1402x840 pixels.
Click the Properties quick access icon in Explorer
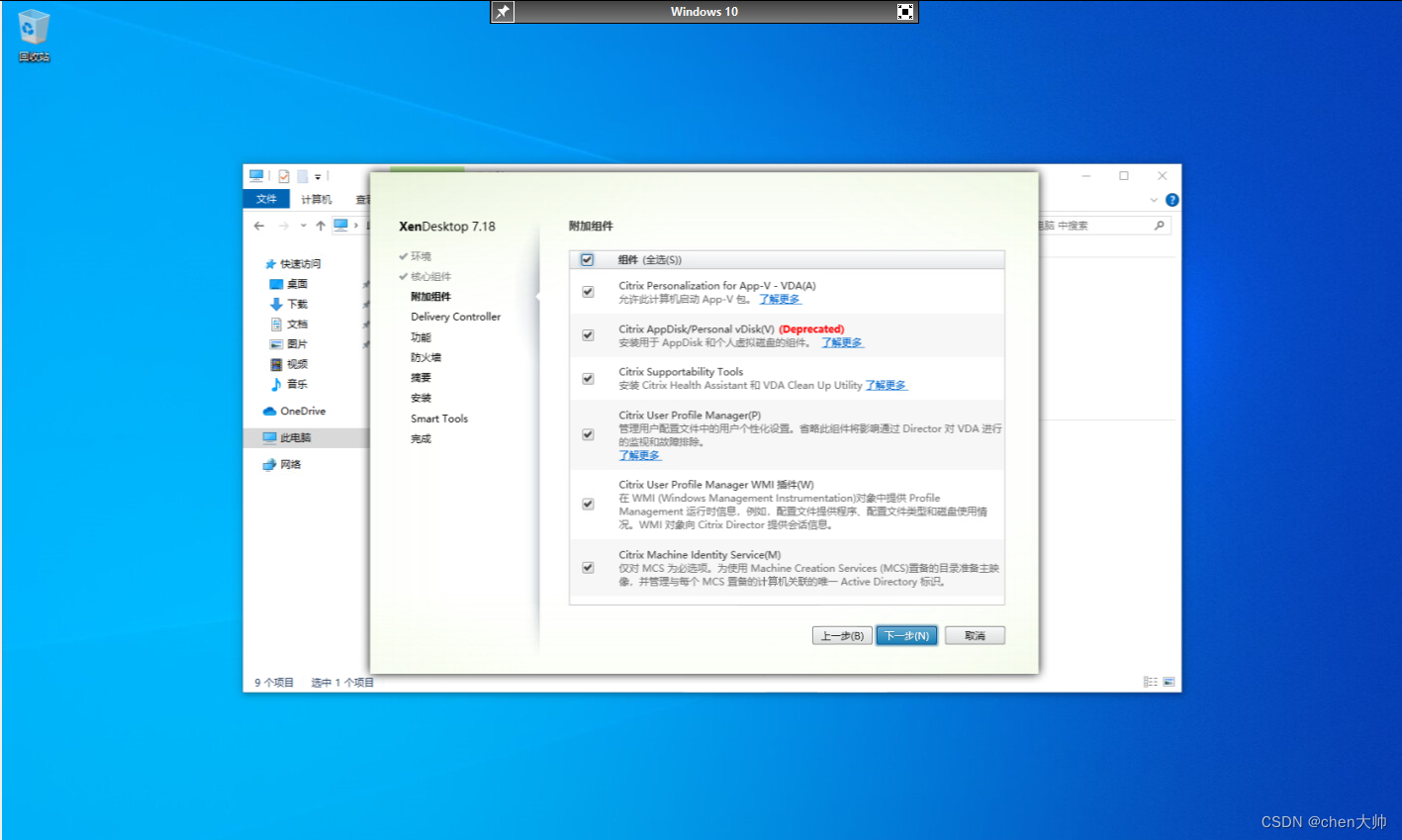tap(284, 176)
